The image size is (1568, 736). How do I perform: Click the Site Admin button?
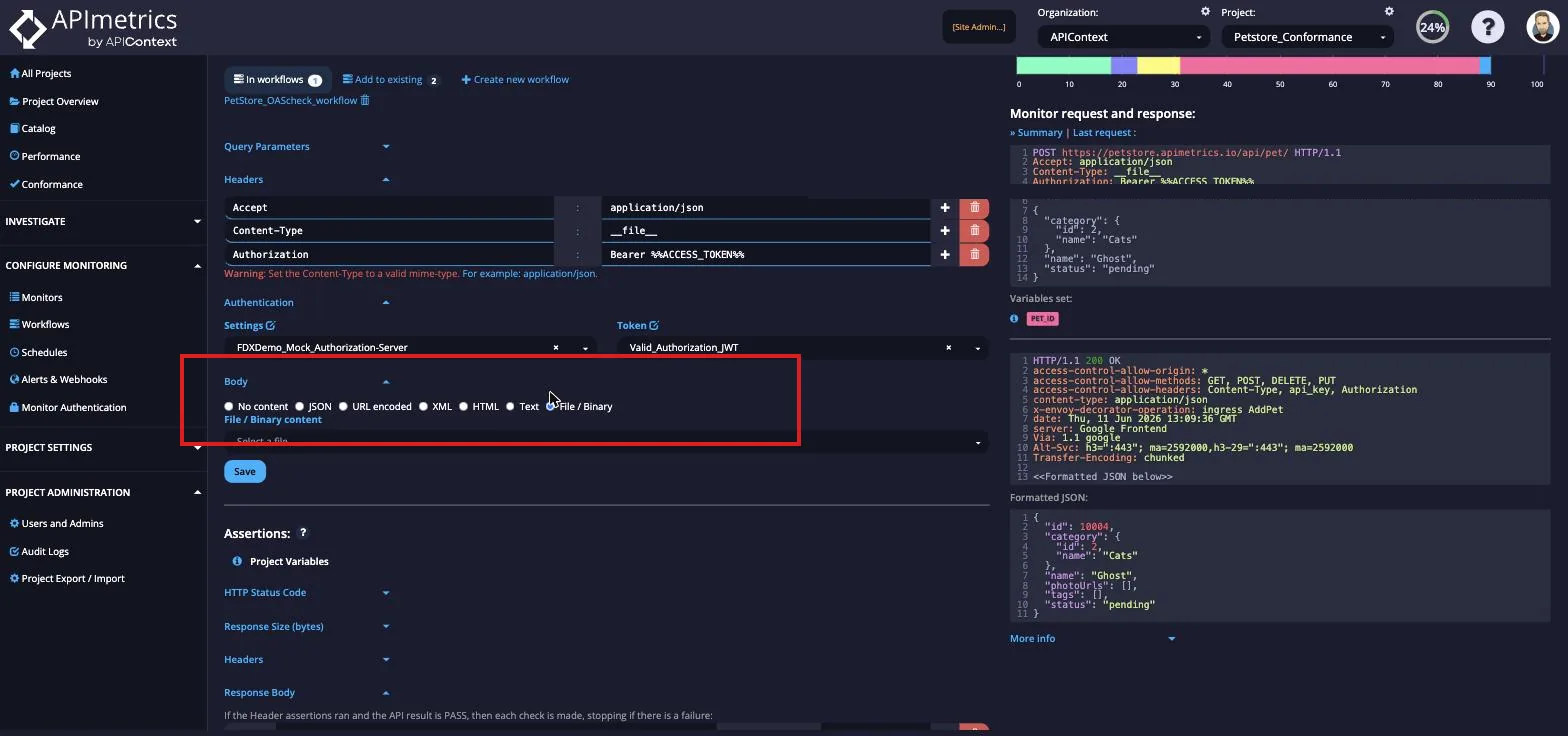(979, 27)
